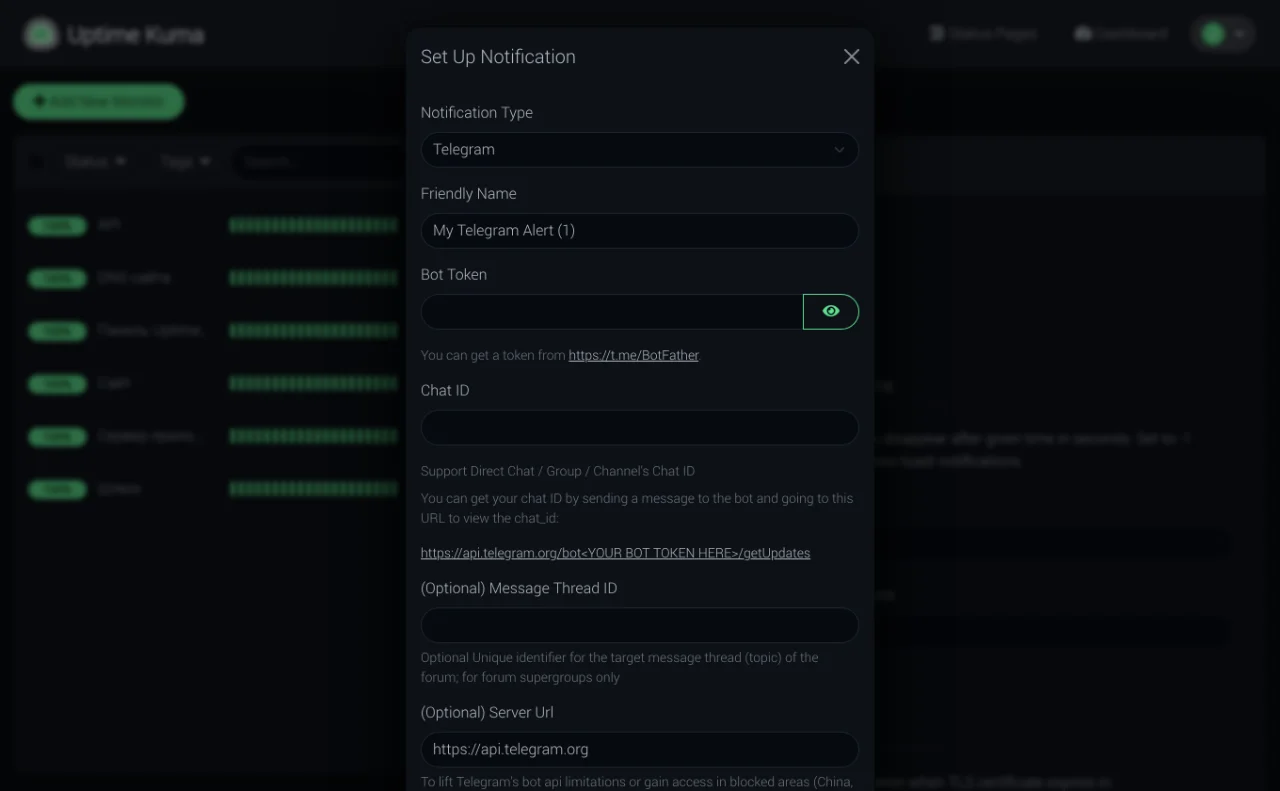Click the "Set Up Notification" dialog title
This screenshot has width=1280, height=791.
498,57
